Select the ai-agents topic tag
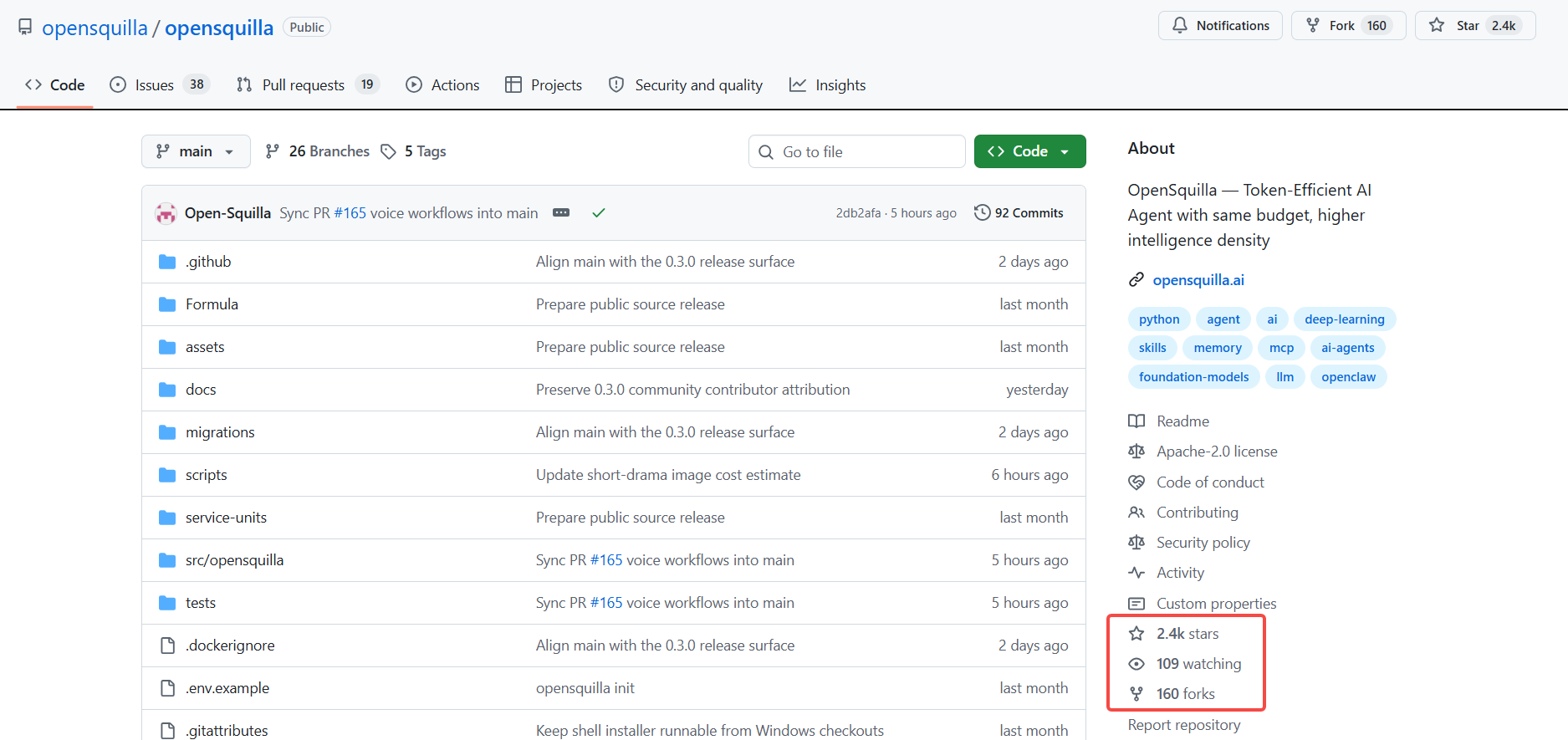The height and width of the screenshot is (740, 1568). (x=1348, y=348)
